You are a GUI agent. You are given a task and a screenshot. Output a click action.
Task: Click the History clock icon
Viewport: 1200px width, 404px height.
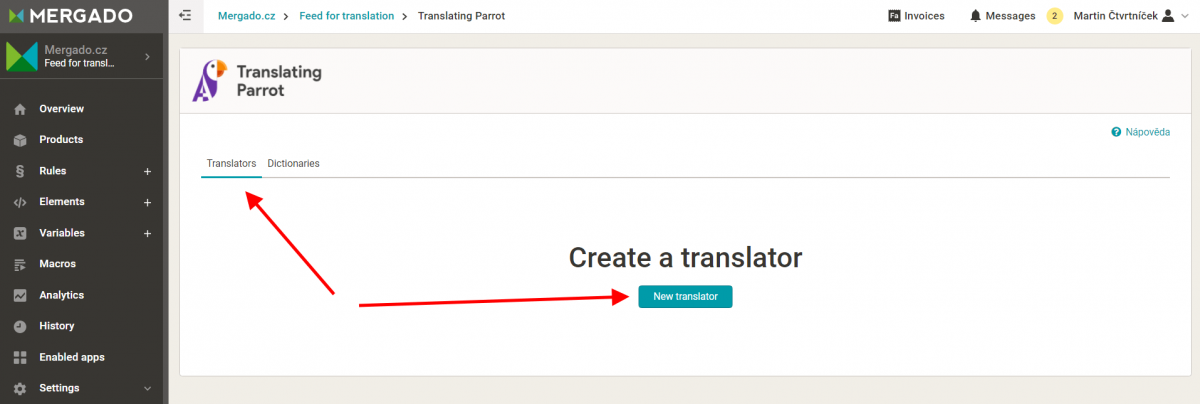click(x=20, y=327)
